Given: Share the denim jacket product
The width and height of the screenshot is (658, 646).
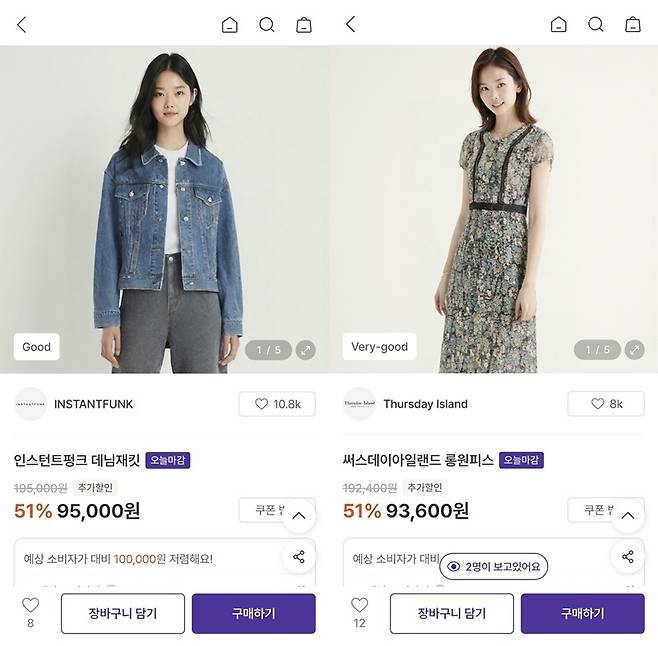Looking at the screenshot, I should 299,557.
